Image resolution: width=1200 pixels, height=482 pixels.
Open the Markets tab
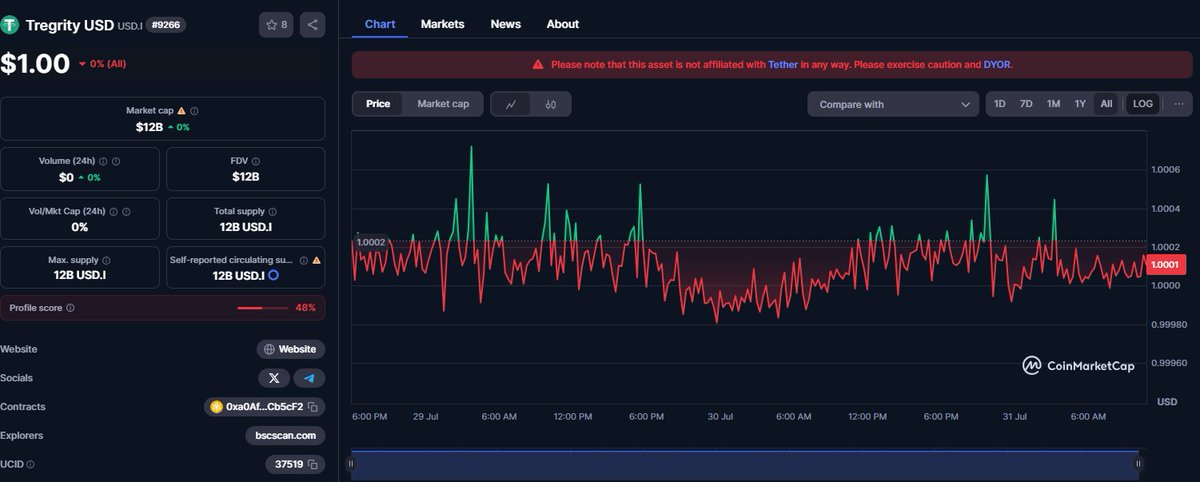(442, 24)
